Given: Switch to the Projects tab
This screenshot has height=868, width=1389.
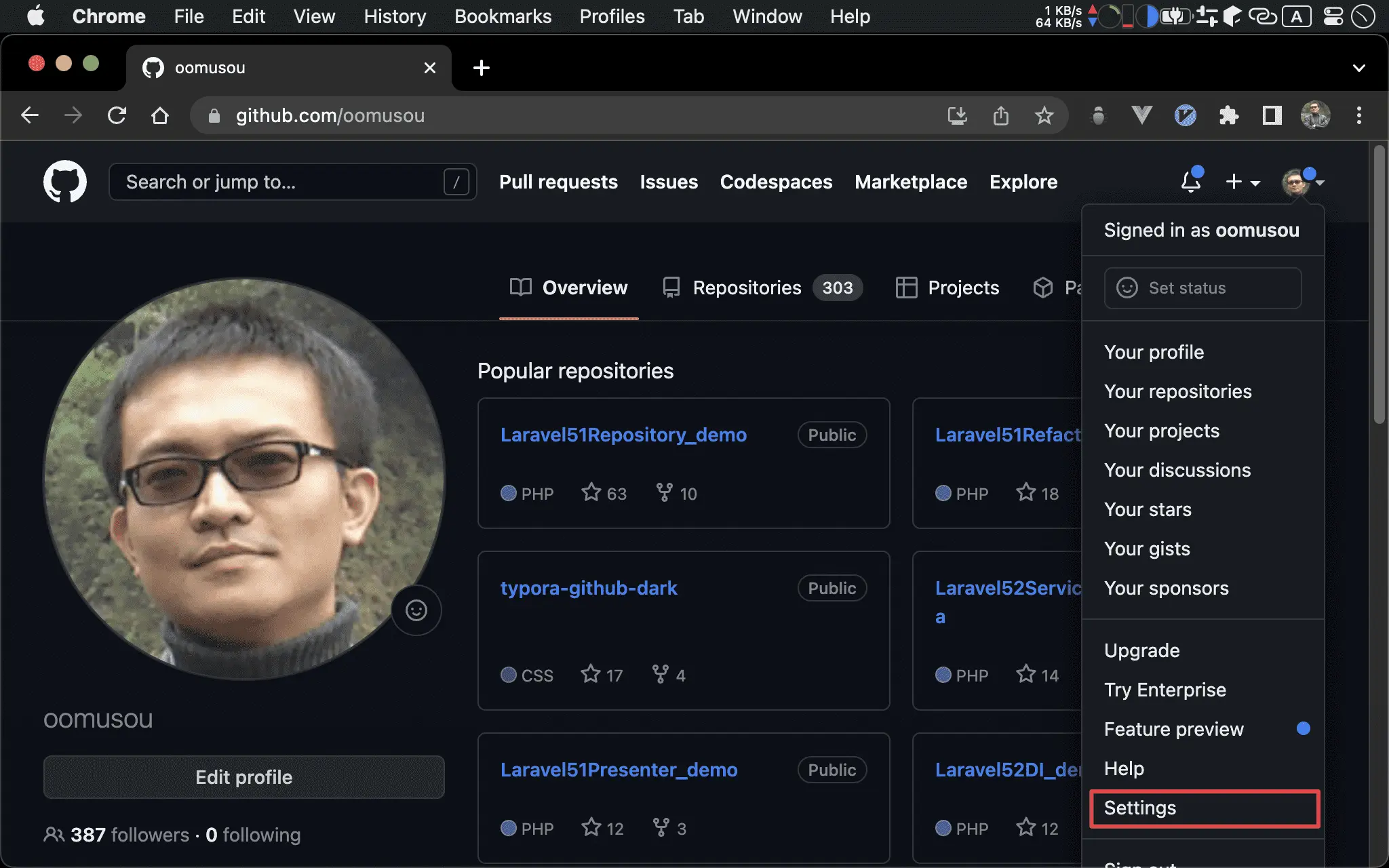Looking at the screenshot, I should 947,288.
